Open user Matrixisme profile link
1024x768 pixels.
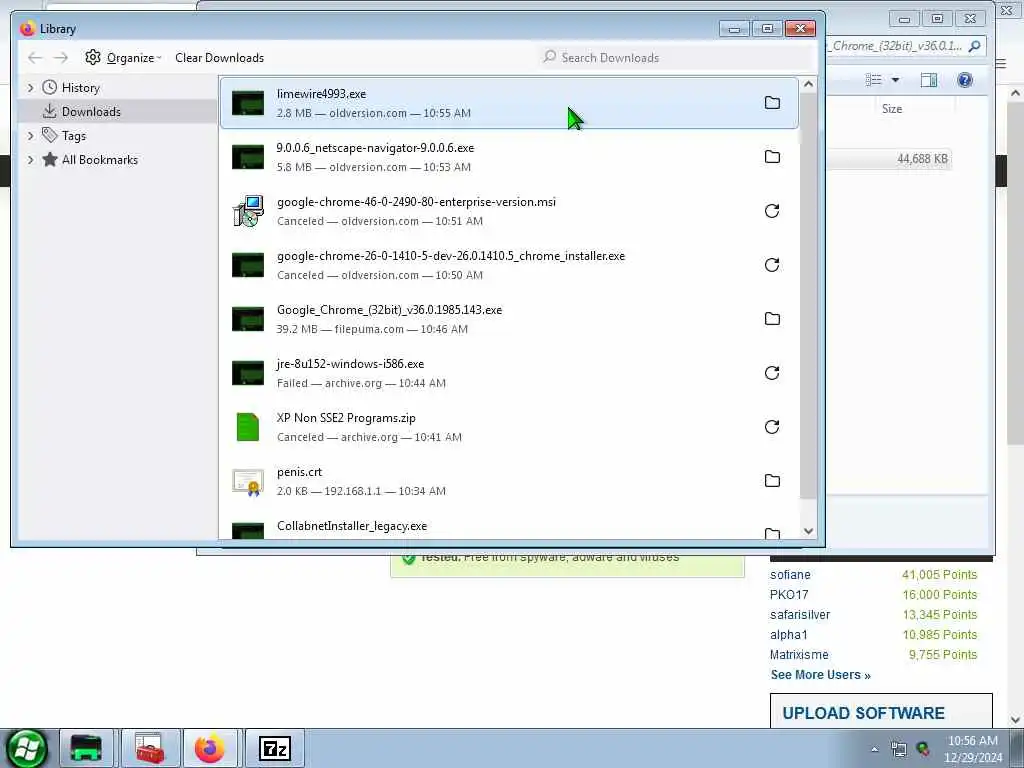pos(799,654)
